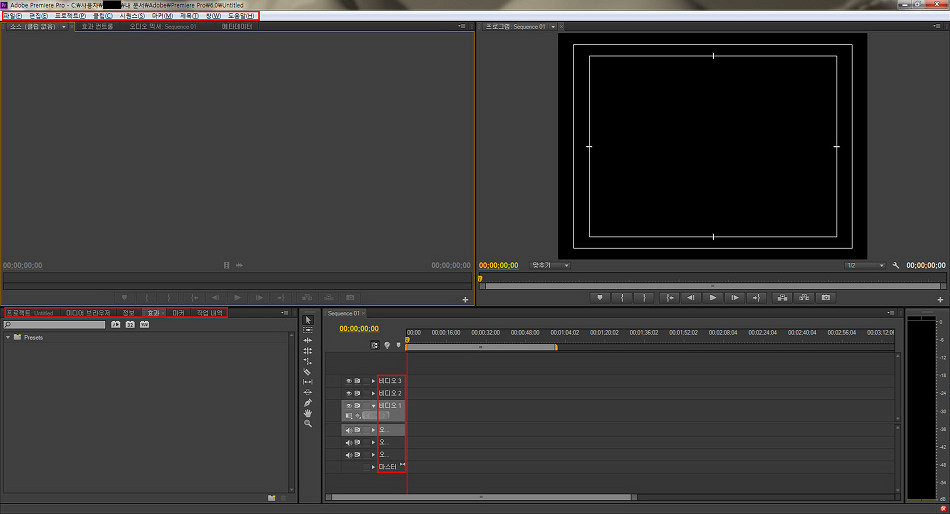Select the Zoom tool magnifier
The height and width of the screenshot is (514, 950).
308,423
